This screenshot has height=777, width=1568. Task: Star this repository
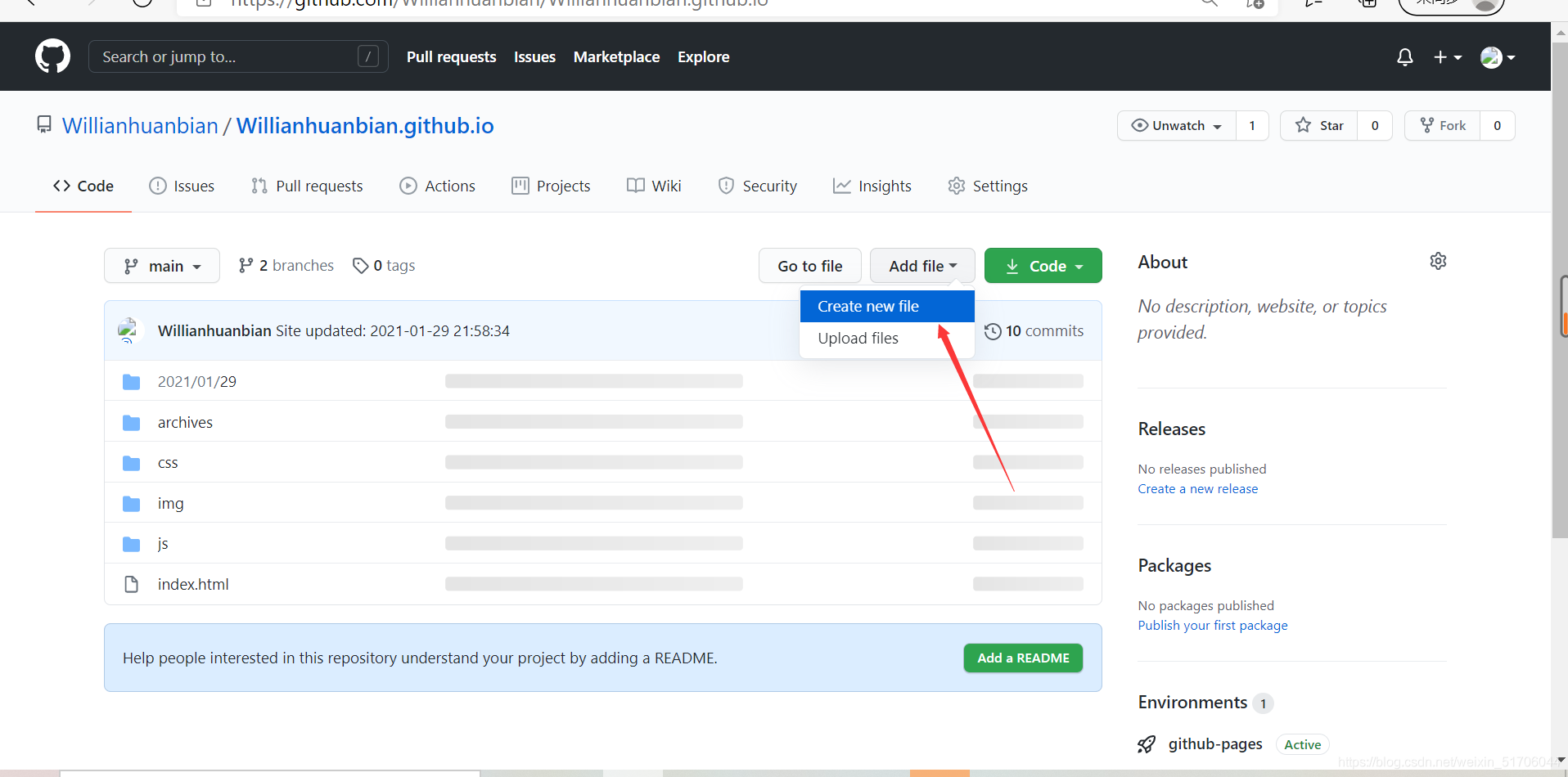click(x=1319, y=126)
